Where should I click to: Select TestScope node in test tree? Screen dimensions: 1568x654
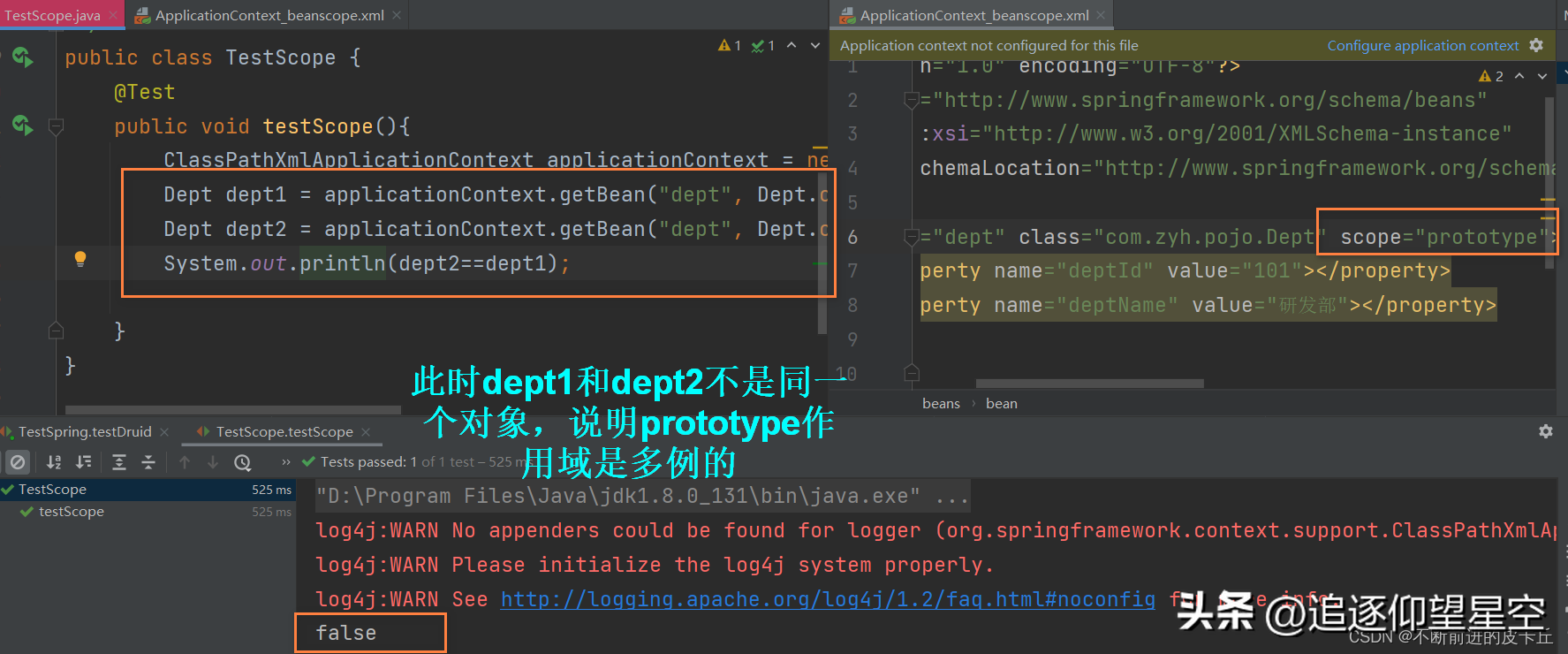tap(146, 489)
